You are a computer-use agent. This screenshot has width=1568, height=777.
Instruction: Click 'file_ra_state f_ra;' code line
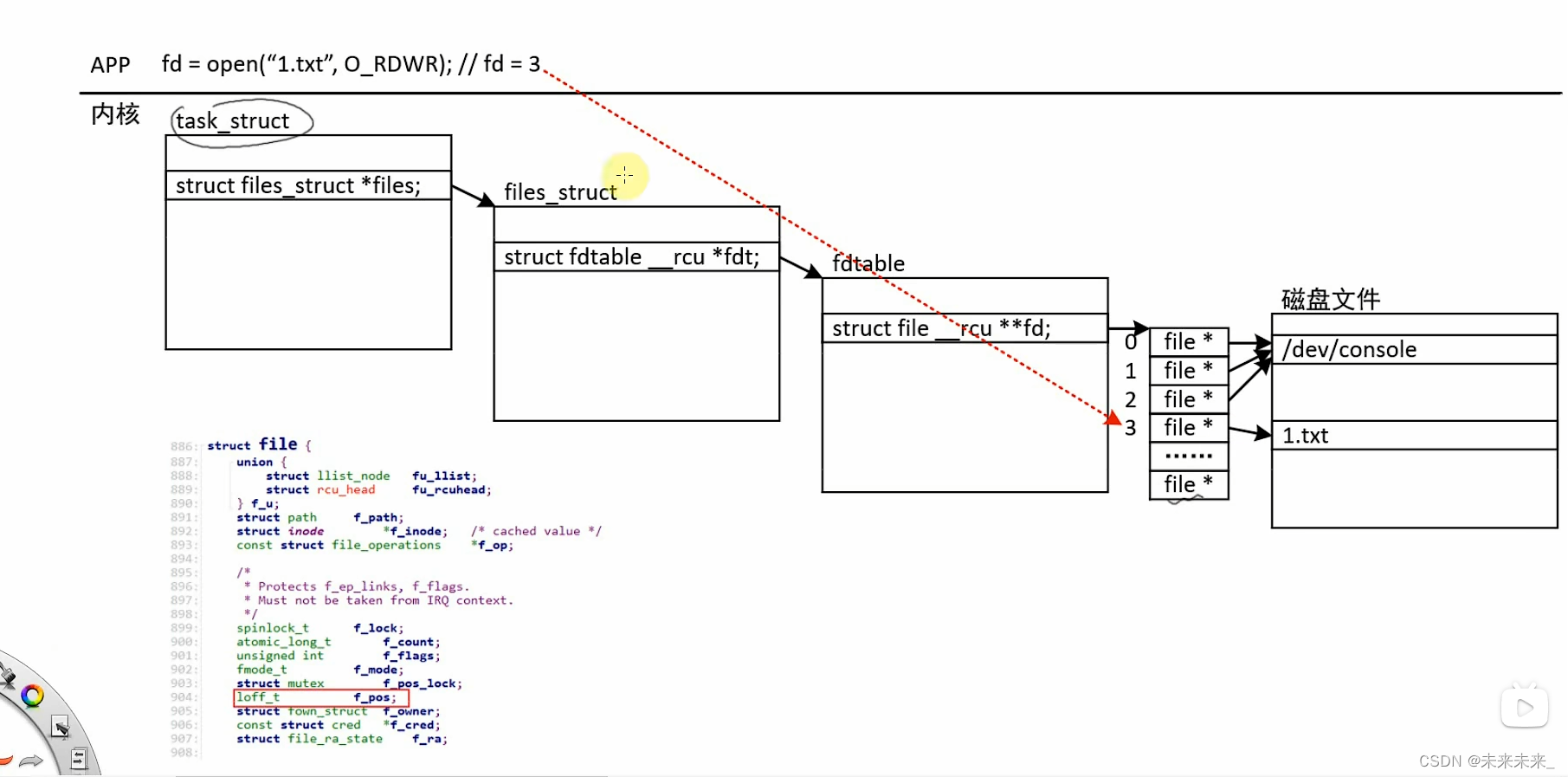click(x=342, y=739)
